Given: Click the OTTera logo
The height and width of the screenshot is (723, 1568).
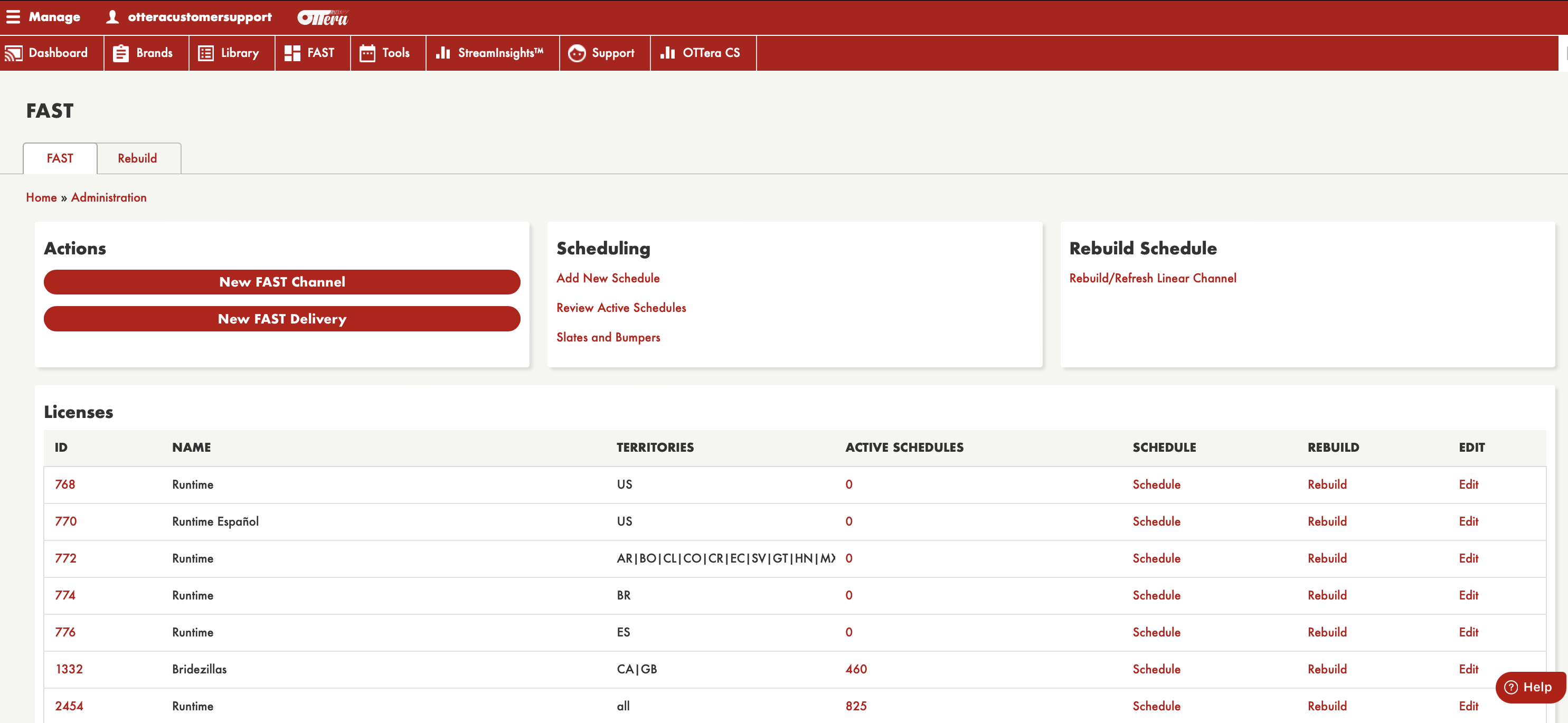Looking at the screenshot, I should 322,17.
